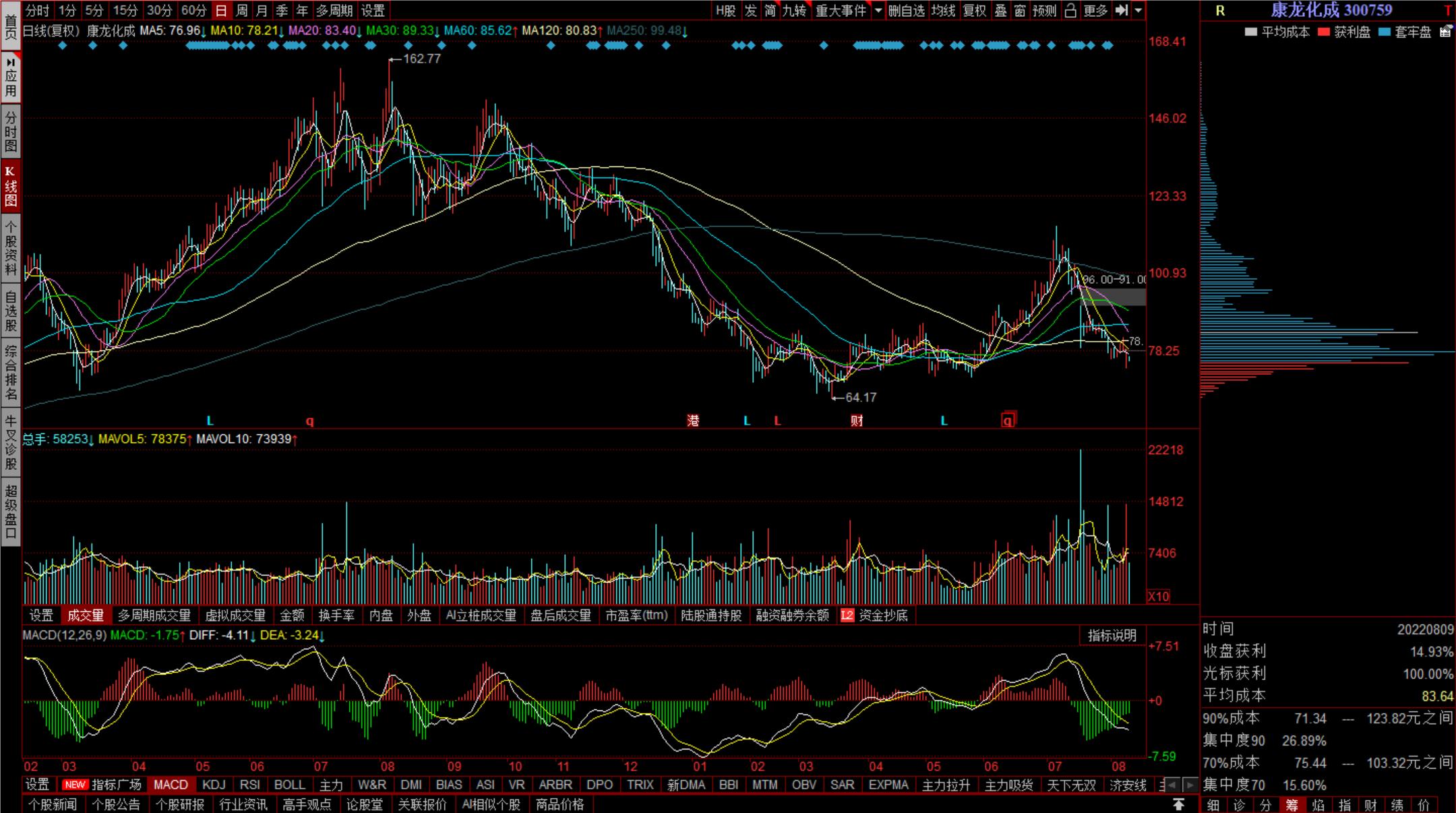The image size is (1456, 813).
Task: Click the L2 资金抄底 indicator
Action: (x=874, y=615)
